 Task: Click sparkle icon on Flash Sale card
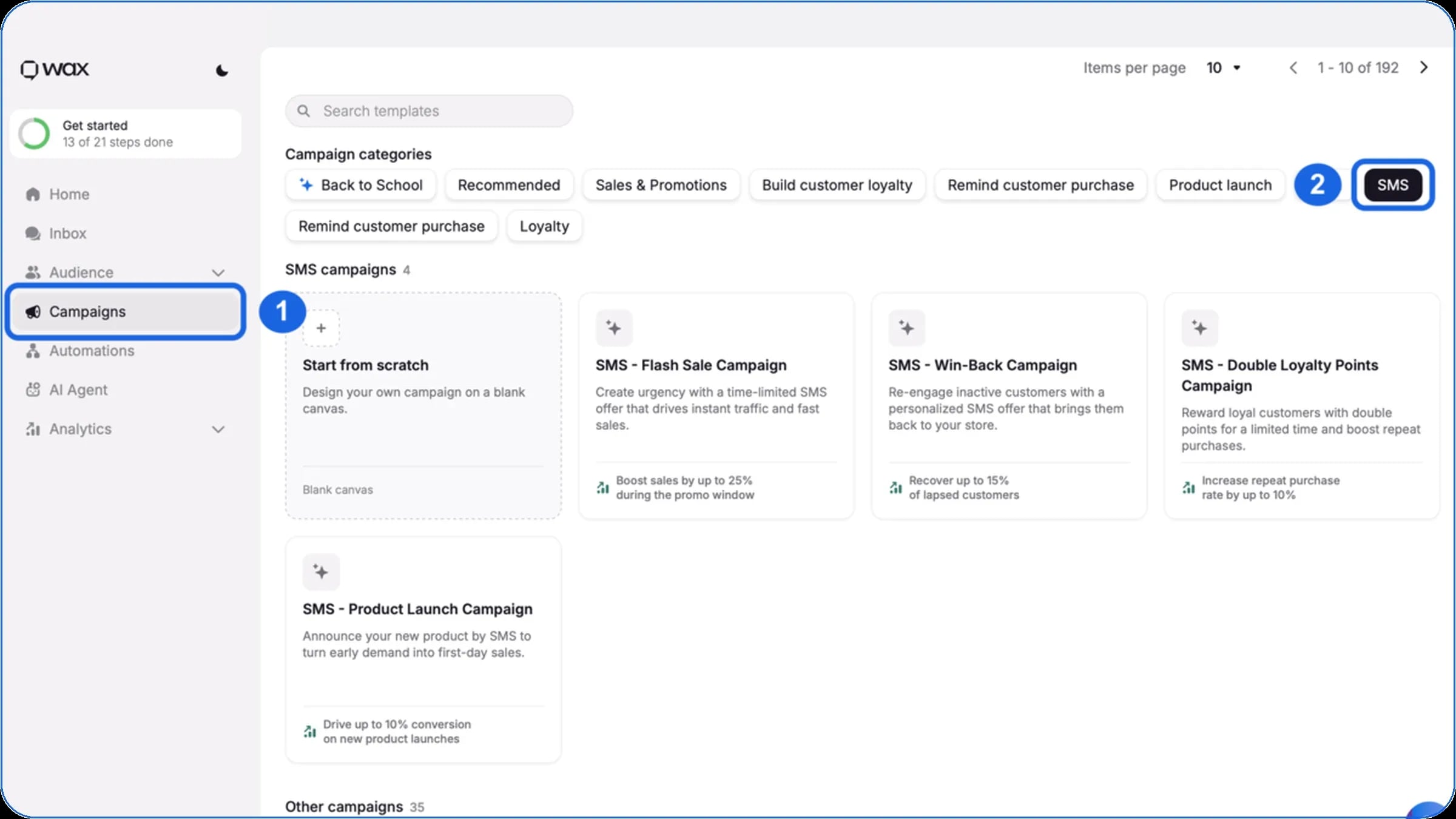(614, 328)
